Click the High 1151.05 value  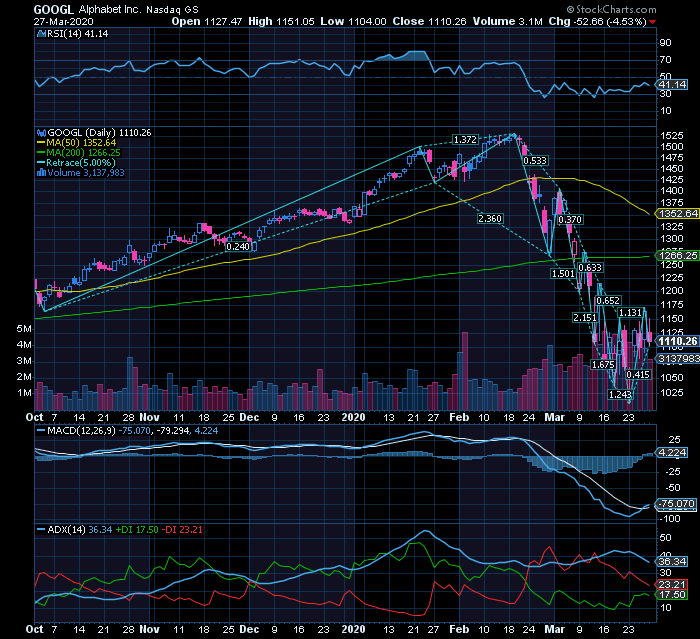pyautogui.click(x=281, y=22)
